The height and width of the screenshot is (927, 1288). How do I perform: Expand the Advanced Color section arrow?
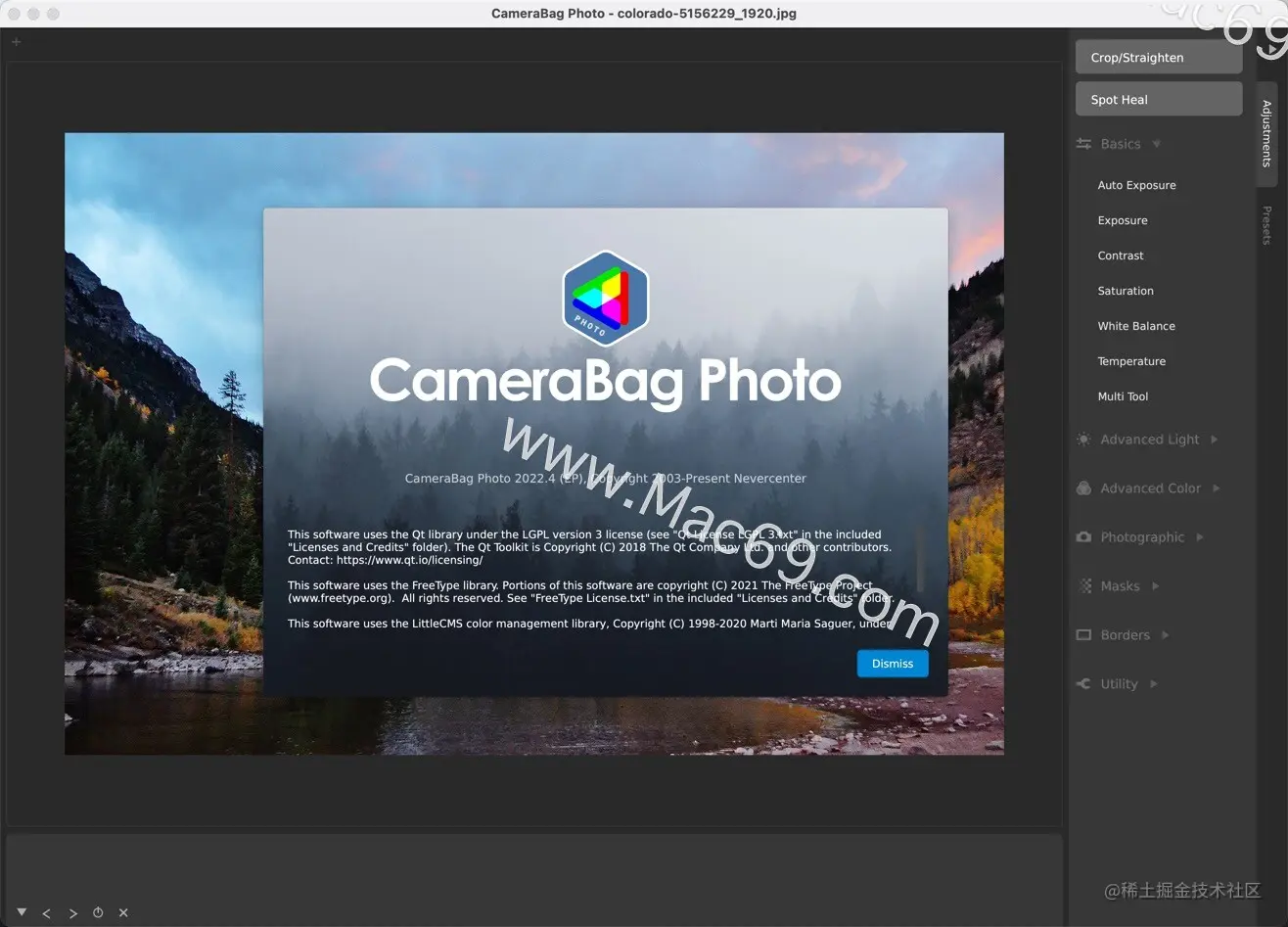click(x=1217, y=488)
